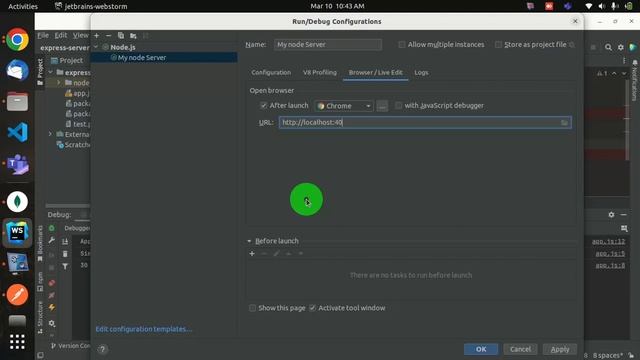Click OK to confirm the configuration

pyautogui.click(x=481, y=349)
